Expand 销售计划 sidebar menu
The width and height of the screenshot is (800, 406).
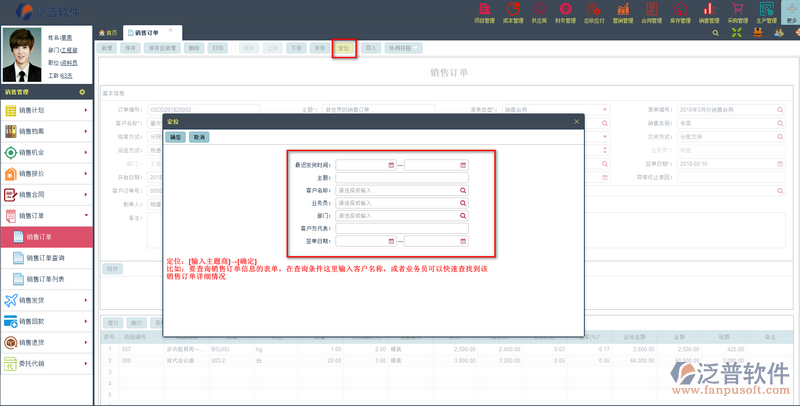coord(47,110)
